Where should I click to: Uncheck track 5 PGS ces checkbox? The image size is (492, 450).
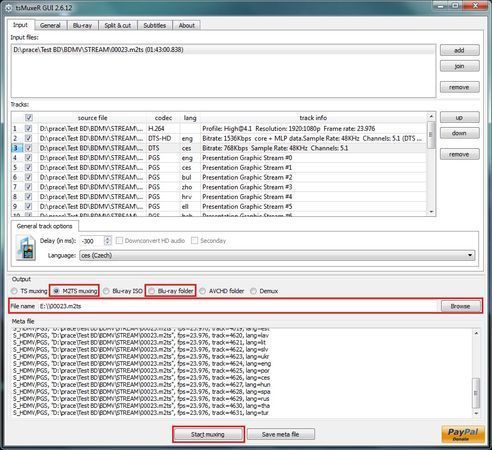(29, 167)
